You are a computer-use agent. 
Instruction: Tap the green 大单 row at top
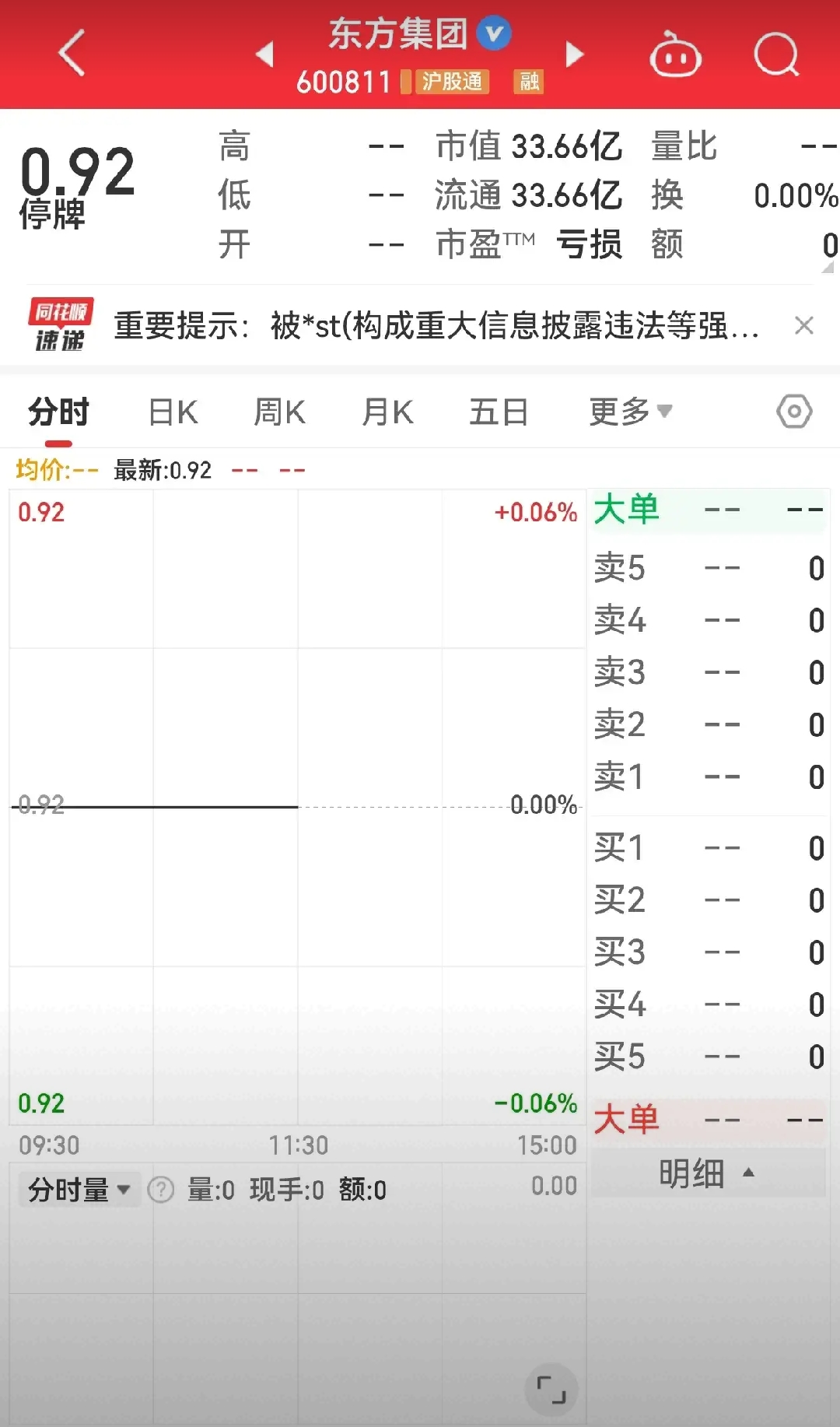(709, 510)
